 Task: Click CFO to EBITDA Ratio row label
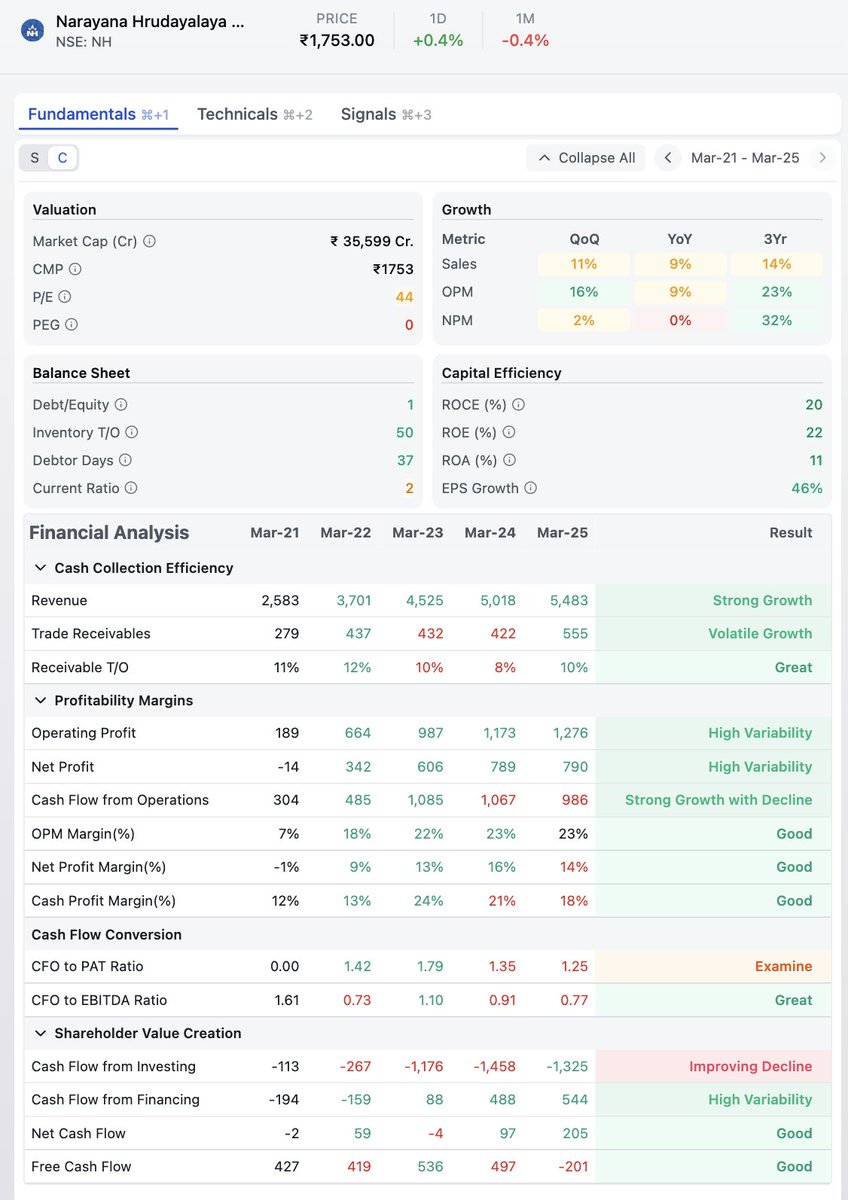click(x=99, y=1001)
